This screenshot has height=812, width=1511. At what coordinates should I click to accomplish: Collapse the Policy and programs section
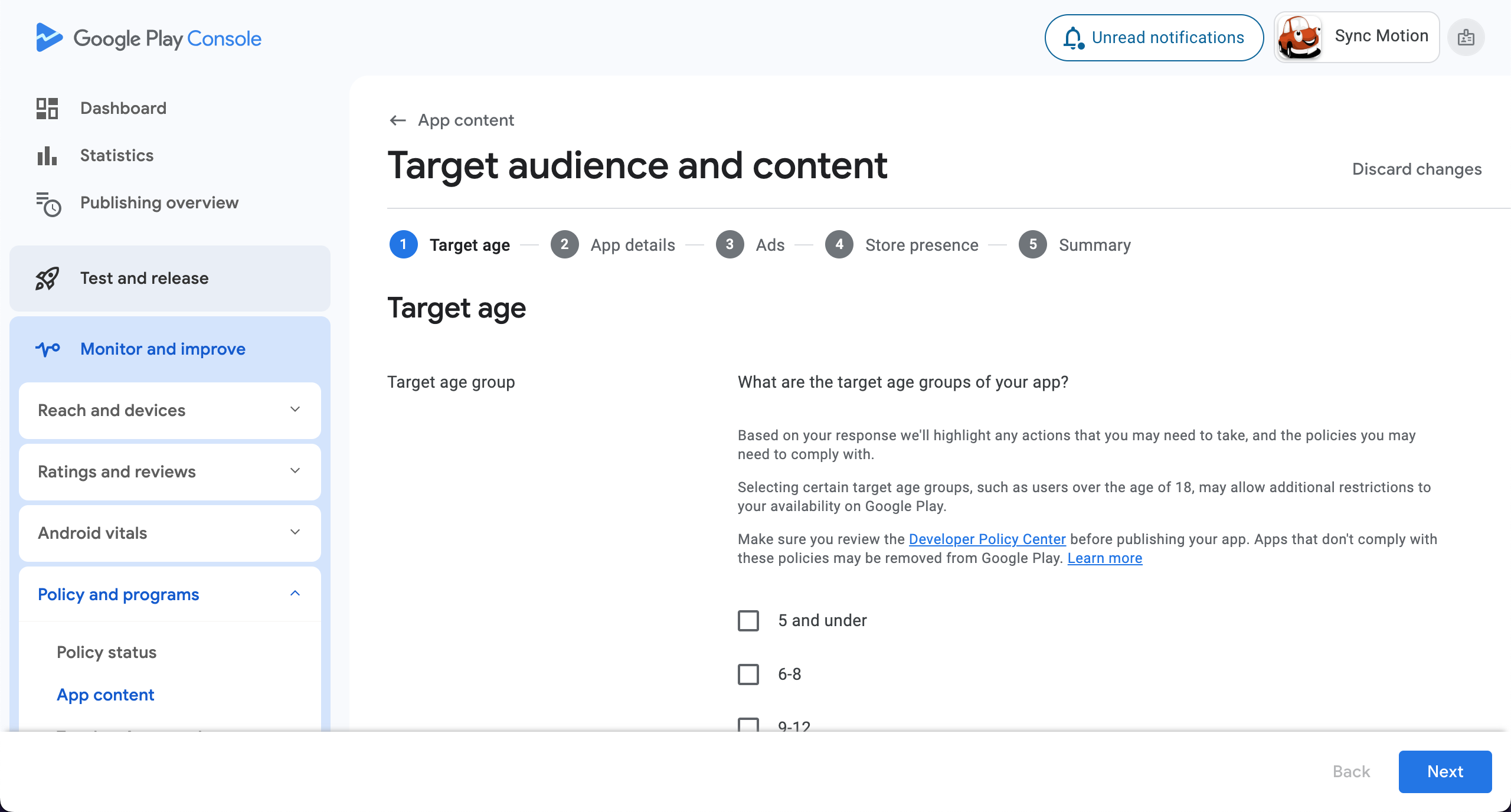(x=170, y=594)
